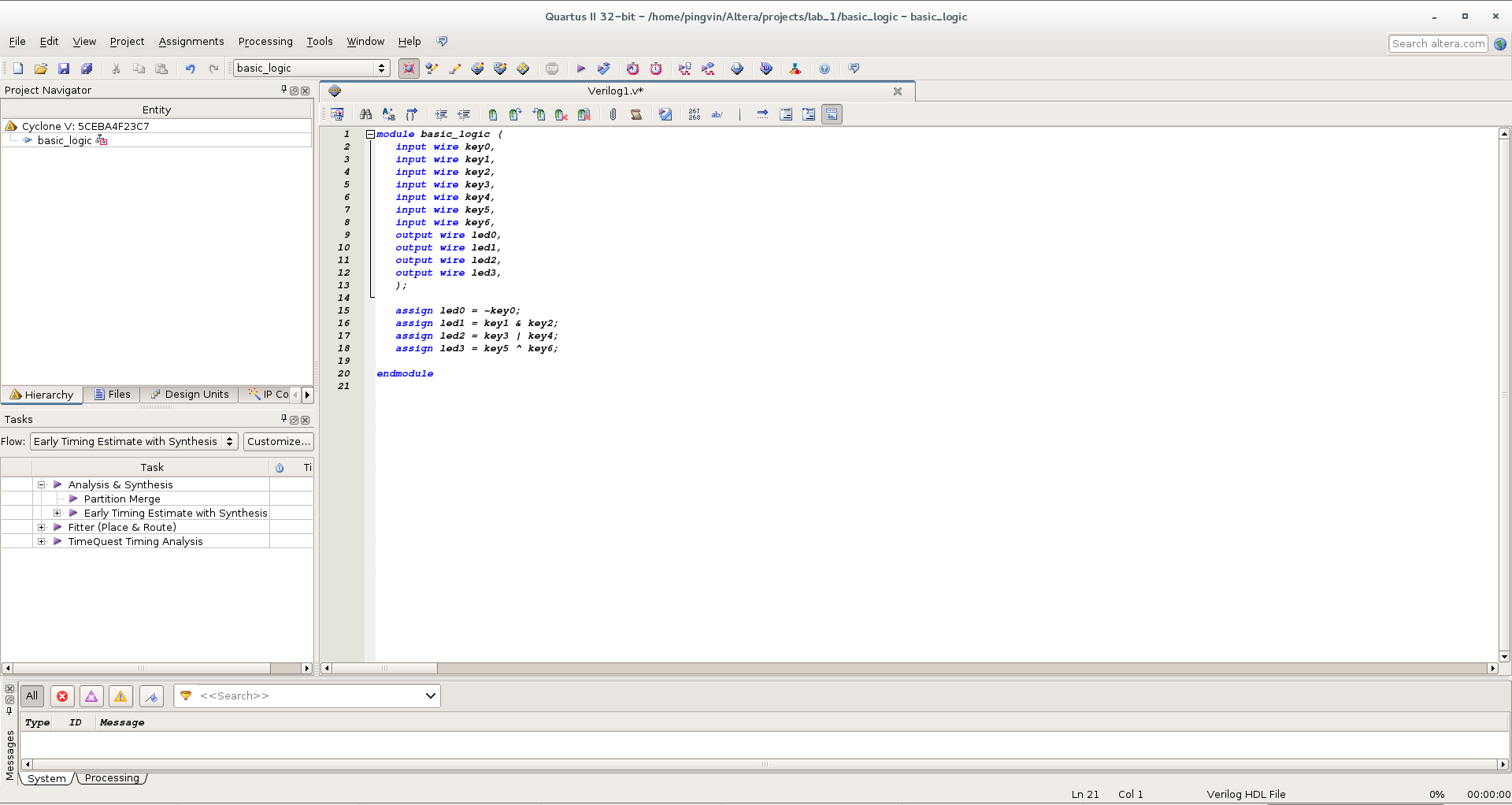Select the Partition Merge task
The height and width of the screenshot is (805, 1512).
coord(122,499)
